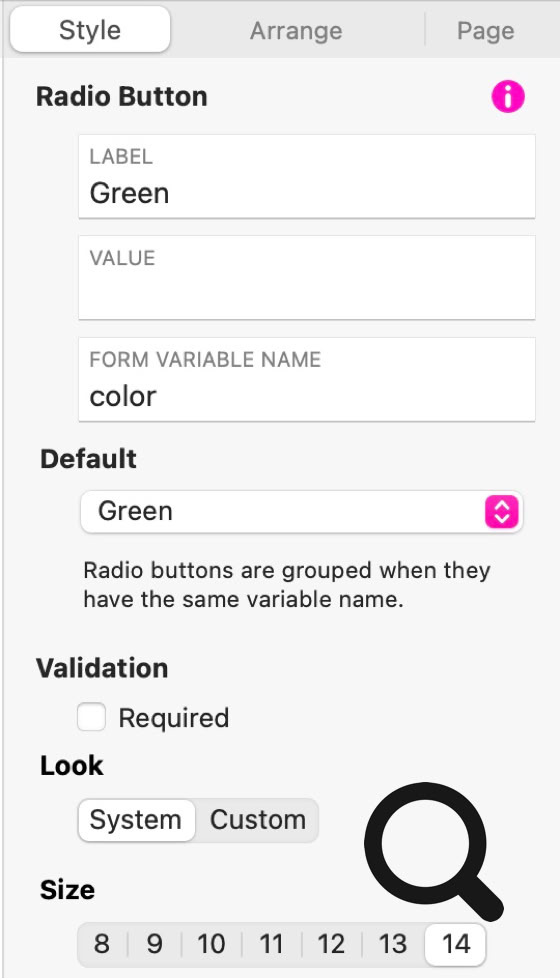Pick size 12
The height and width of the screenshot is (978, 560).
click(x=331, y=944)
